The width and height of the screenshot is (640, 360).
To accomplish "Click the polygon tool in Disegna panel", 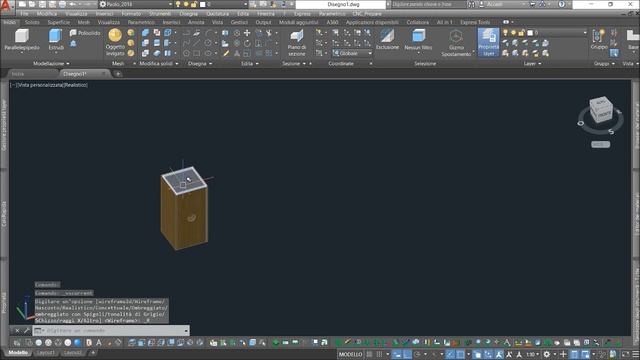I will 186,53.
